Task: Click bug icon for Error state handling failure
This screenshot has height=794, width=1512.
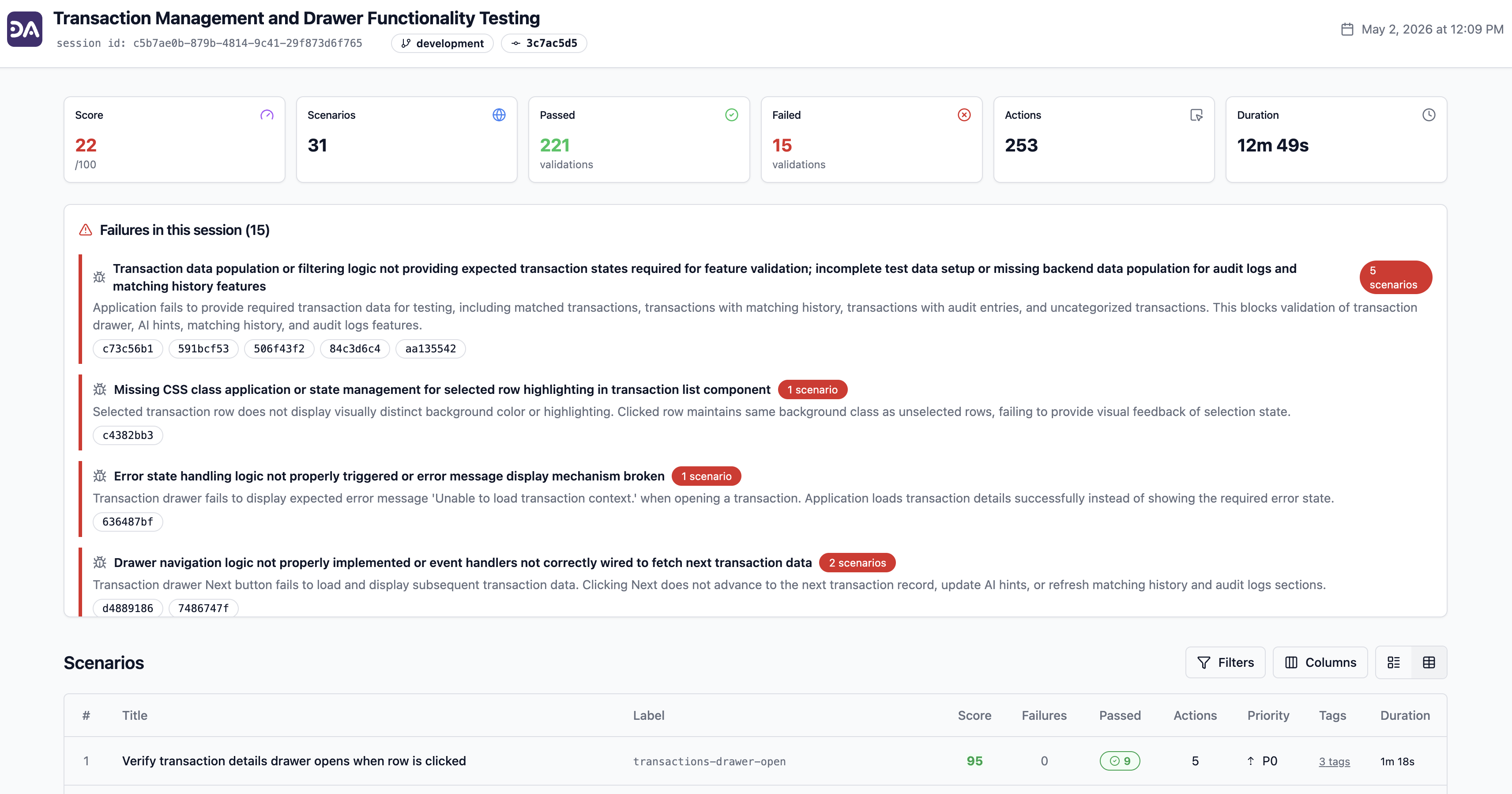Action: tap(100, 476)
